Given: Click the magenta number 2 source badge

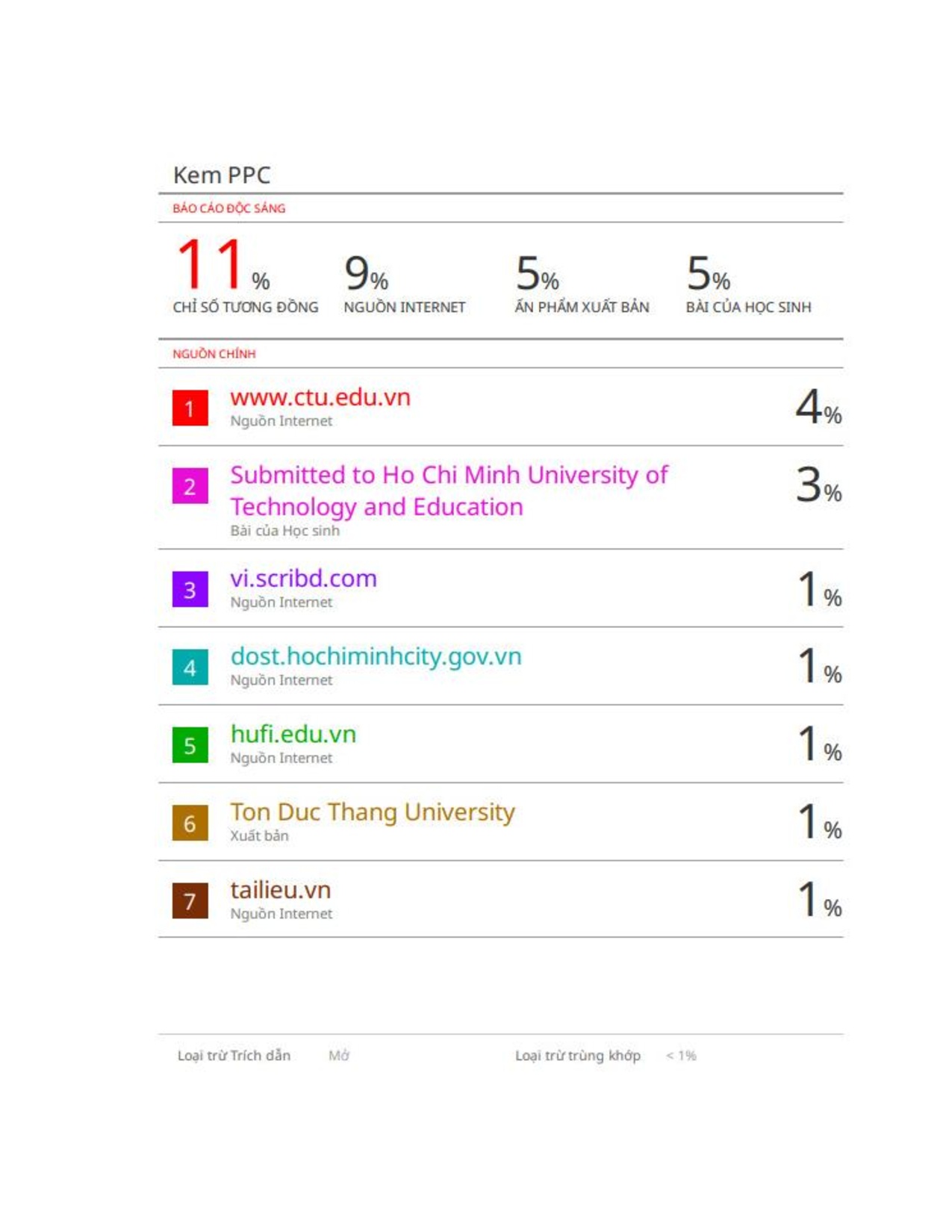Looking at the screenshot, I should click(190, 486).
